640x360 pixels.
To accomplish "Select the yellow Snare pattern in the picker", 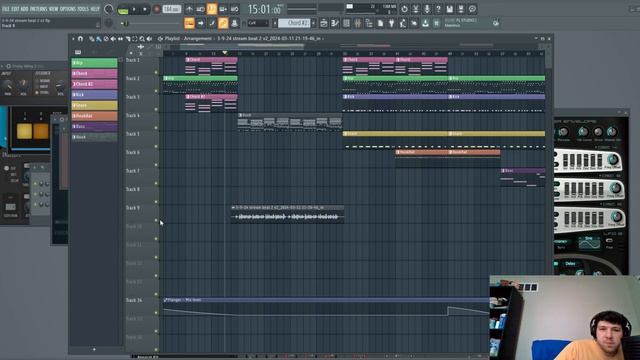I will (94, 105).
